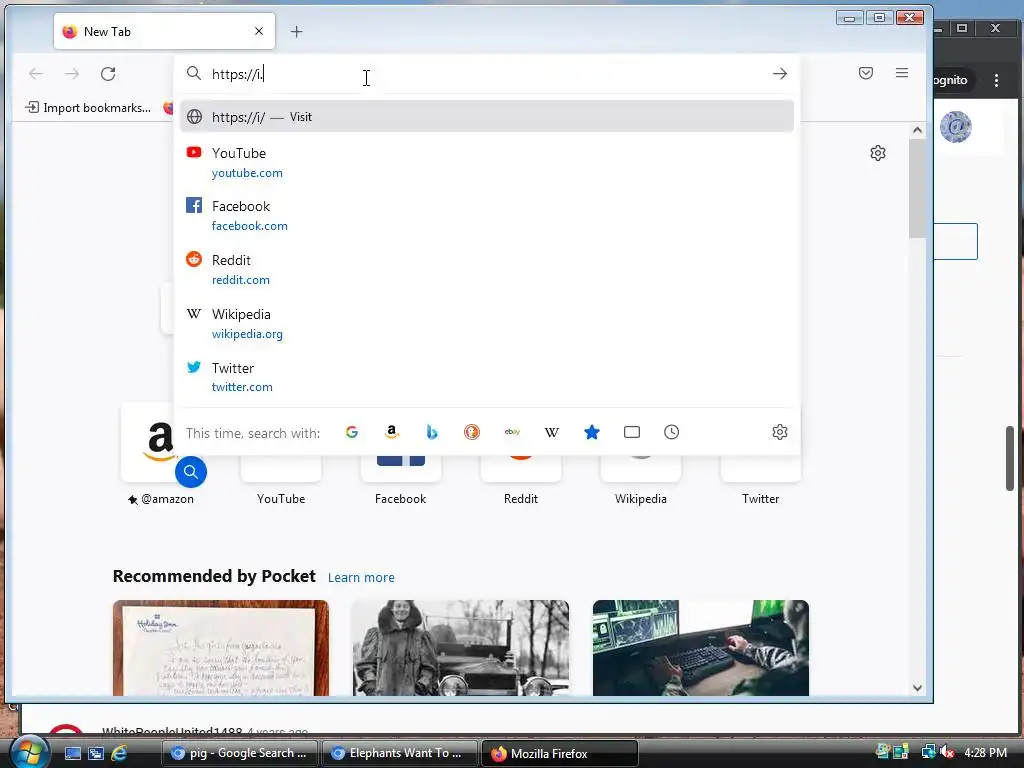Open Facebook top site tile
Viewport: 1024px width, 768px height.
[x=400, y=480]
